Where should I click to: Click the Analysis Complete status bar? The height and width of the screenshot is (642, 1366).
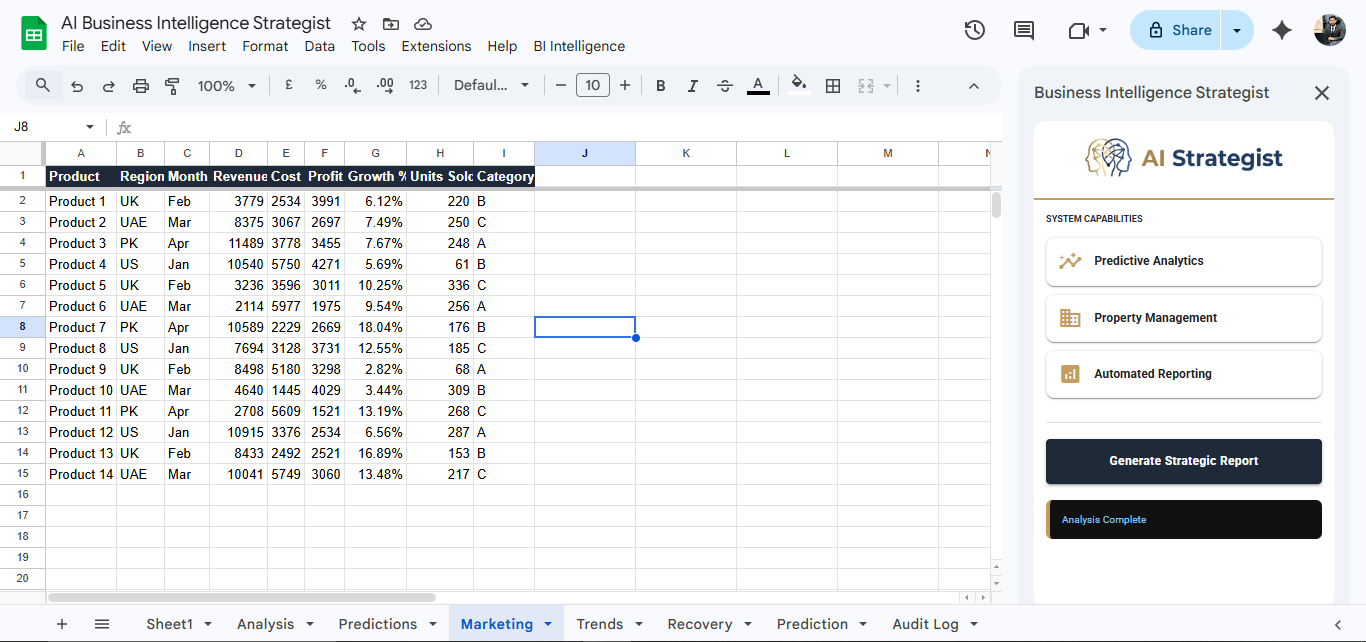pyautogui.click(x=1183, y=519)
